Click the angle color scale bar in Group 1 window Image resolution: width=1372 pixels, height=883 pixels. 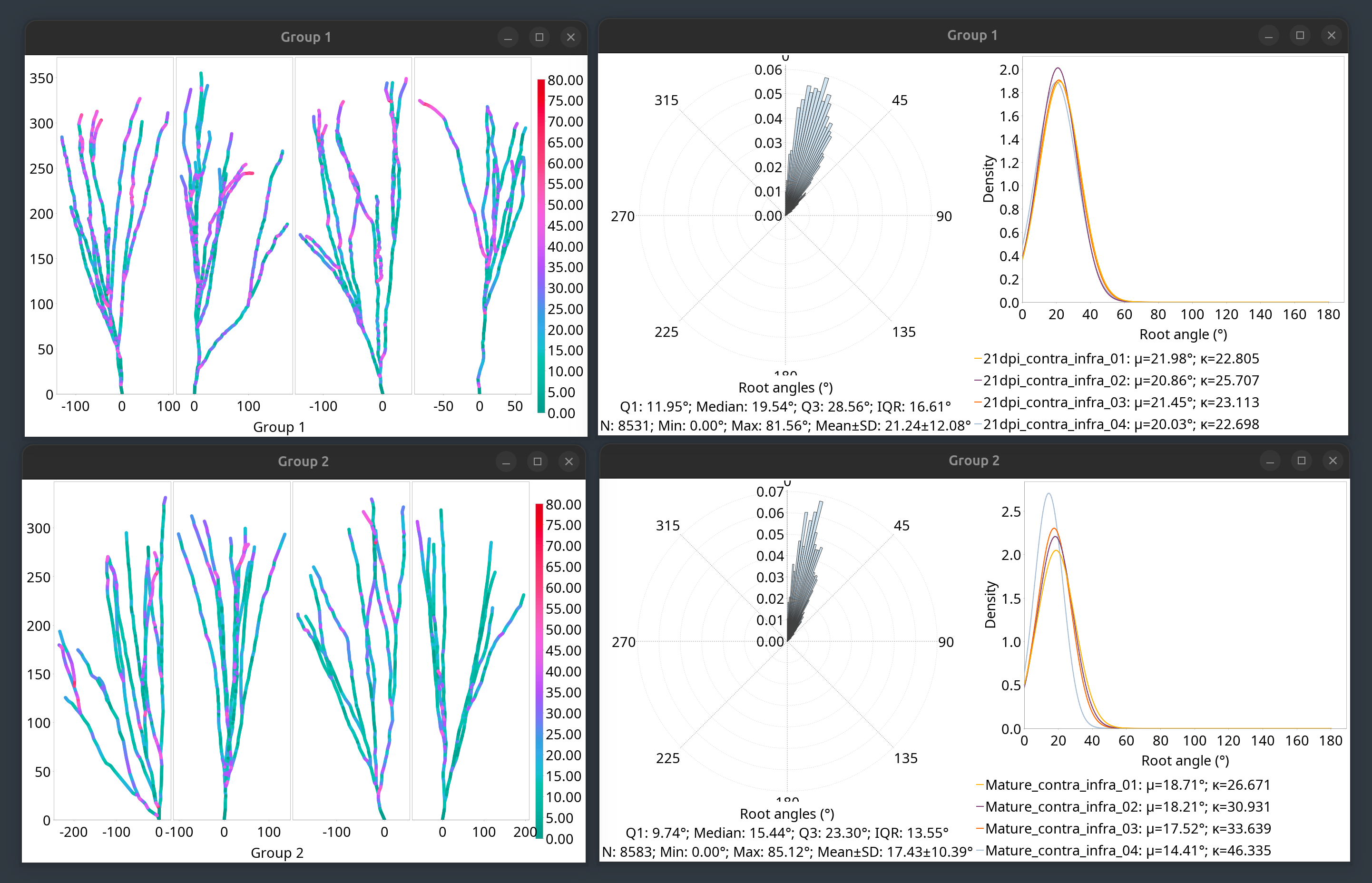540,246
